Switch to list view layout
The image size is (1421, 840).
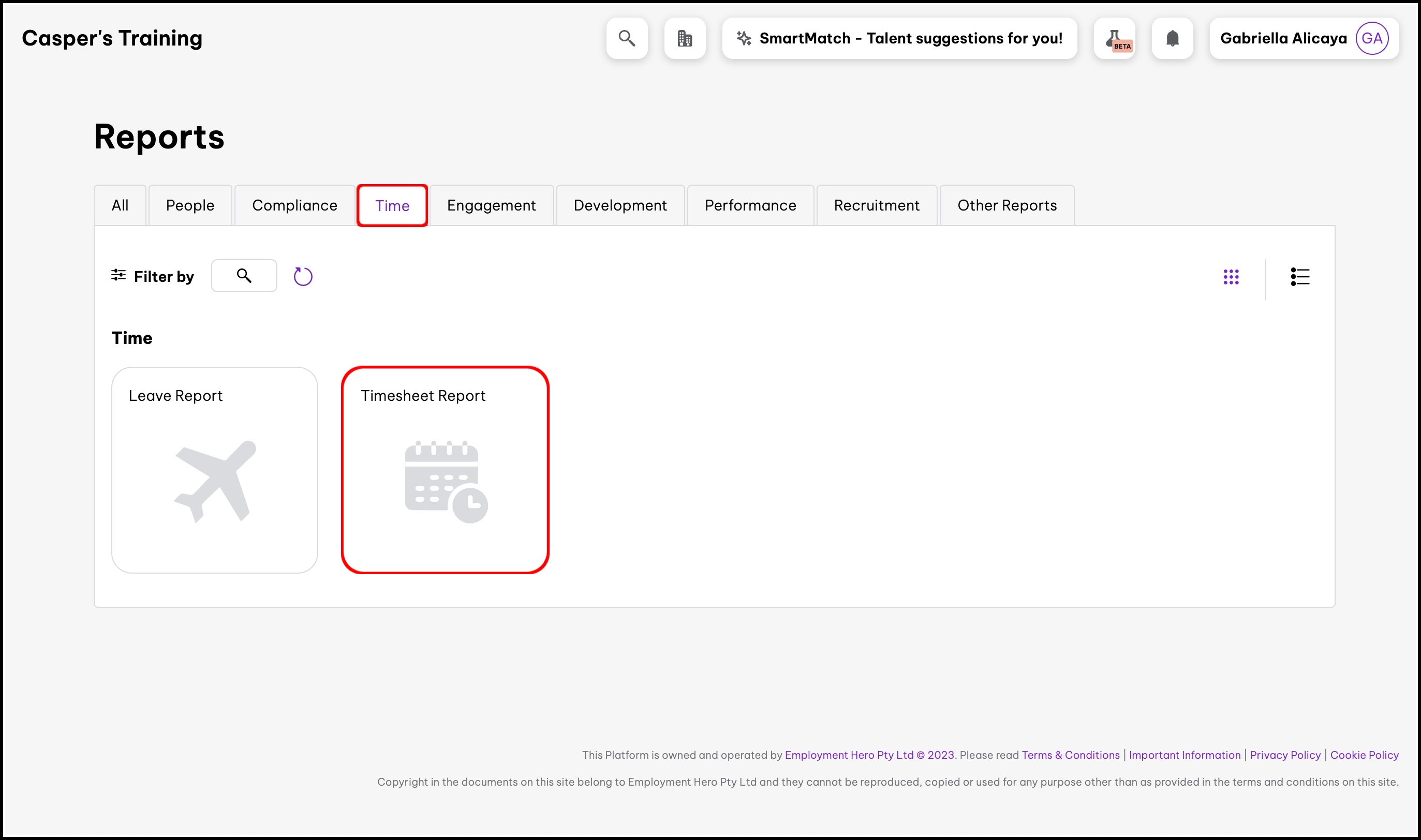click(1300, 277)
